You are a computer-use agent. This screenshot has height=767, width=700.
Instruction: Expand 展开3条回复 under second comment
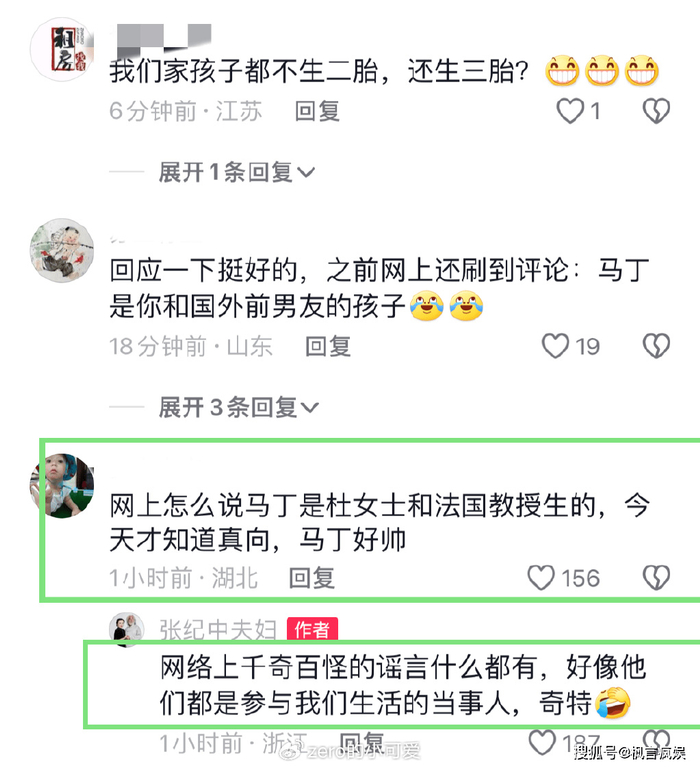click(x=239, y=407)
